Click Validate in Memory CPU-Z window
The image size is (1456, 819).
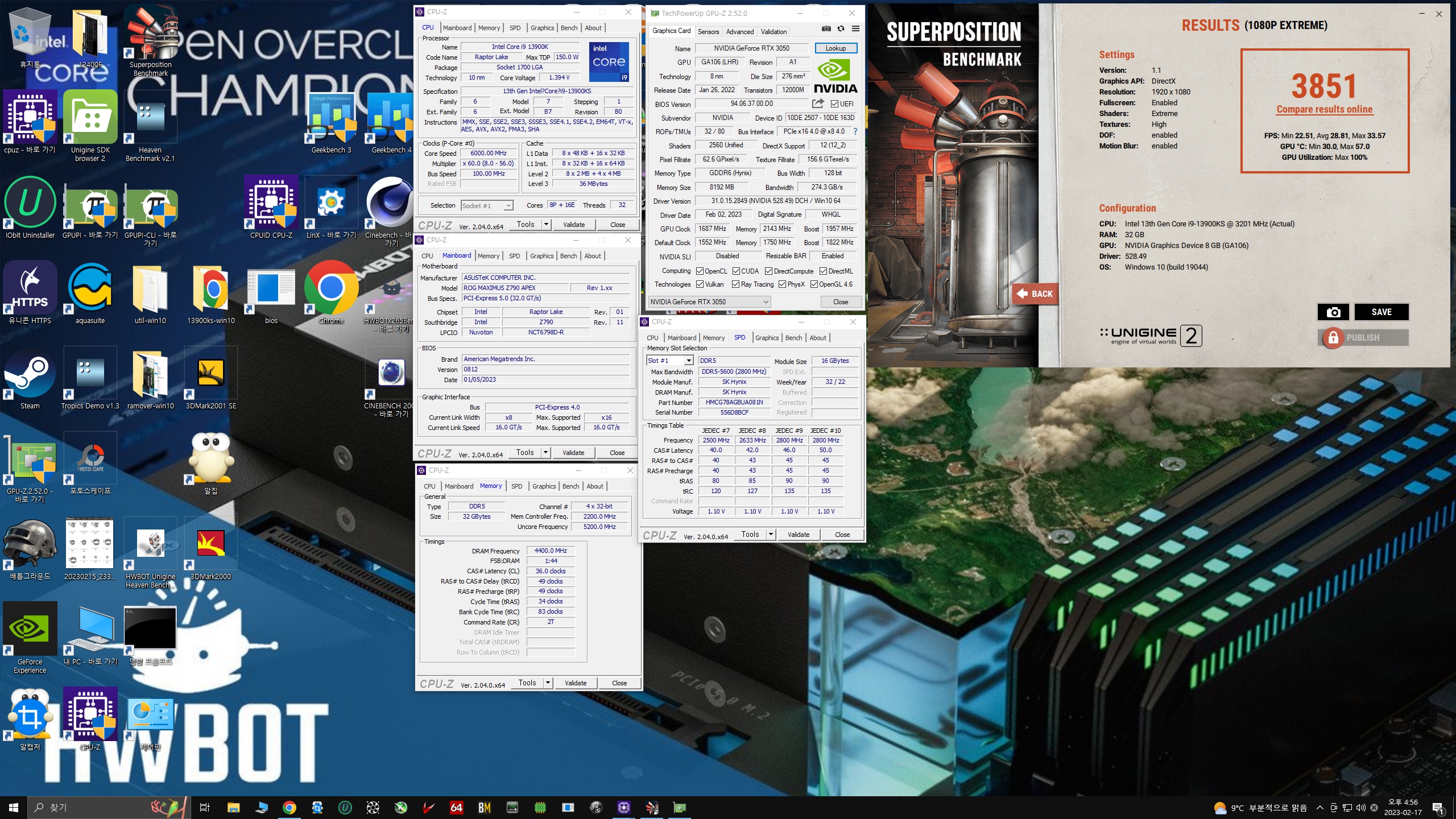pyautogui.click(x=576, y=682)
